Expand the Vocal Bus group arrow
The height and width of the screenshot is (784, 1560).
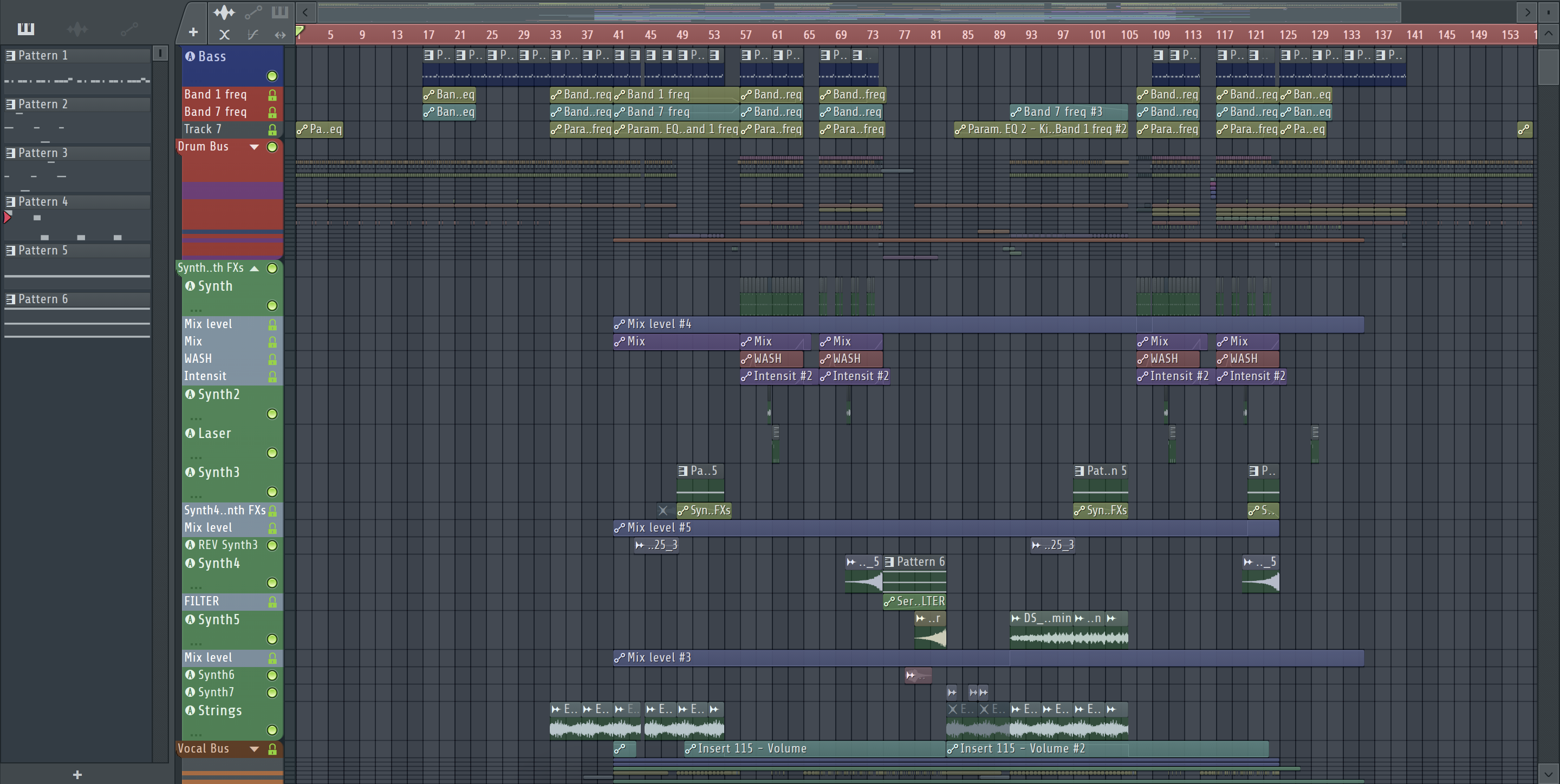click(255, 749)
